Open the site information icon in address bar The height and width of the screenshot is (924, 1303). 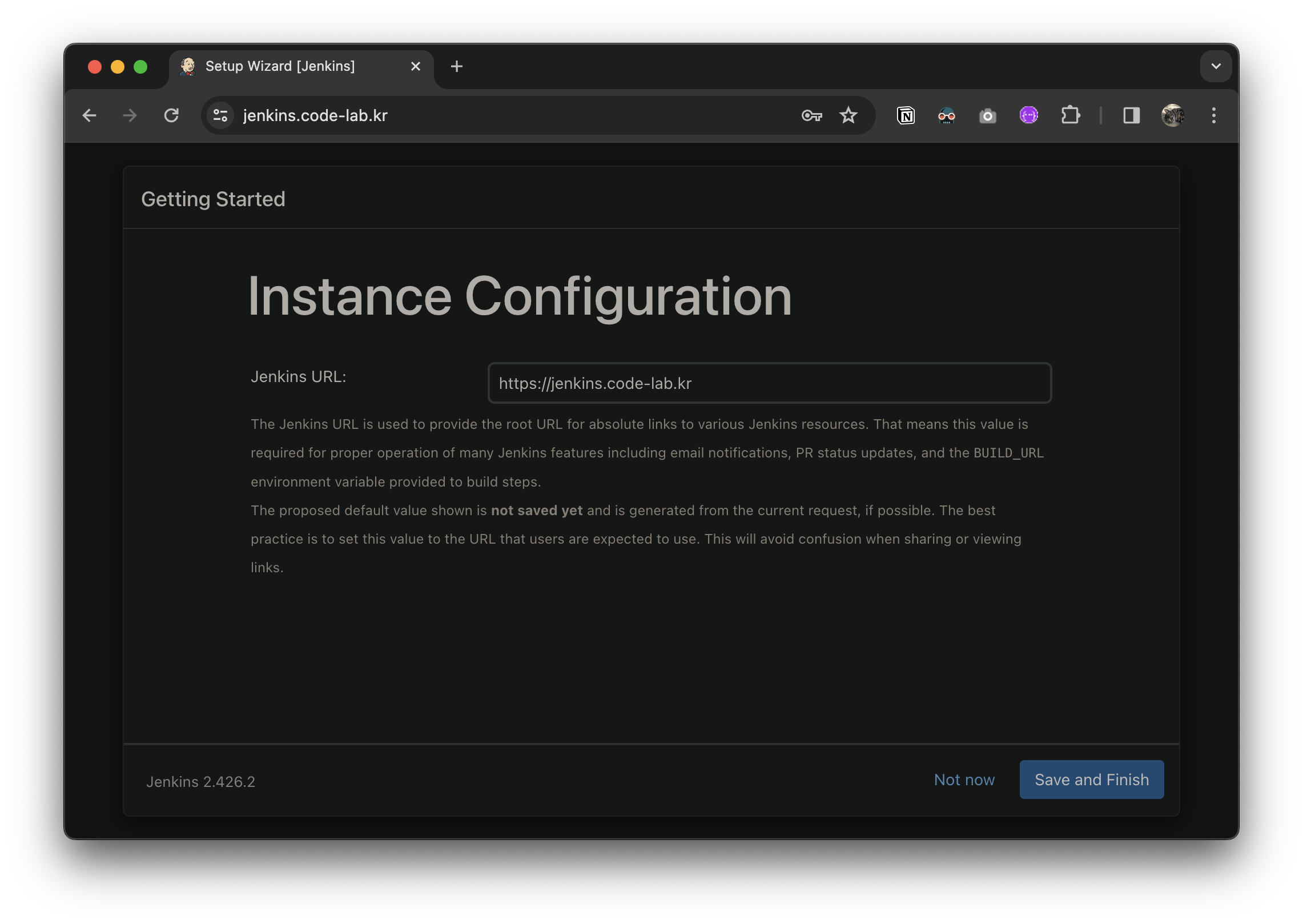220,116
